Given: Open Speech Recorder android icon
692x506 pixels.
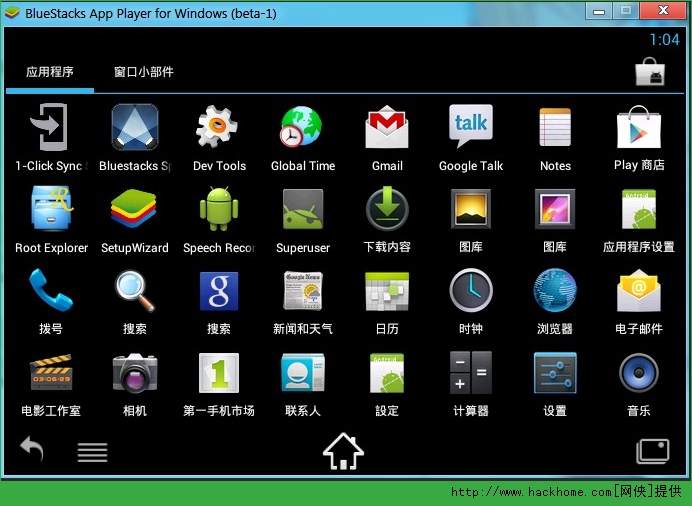Looking at the screenshot, I should point(219,209).
